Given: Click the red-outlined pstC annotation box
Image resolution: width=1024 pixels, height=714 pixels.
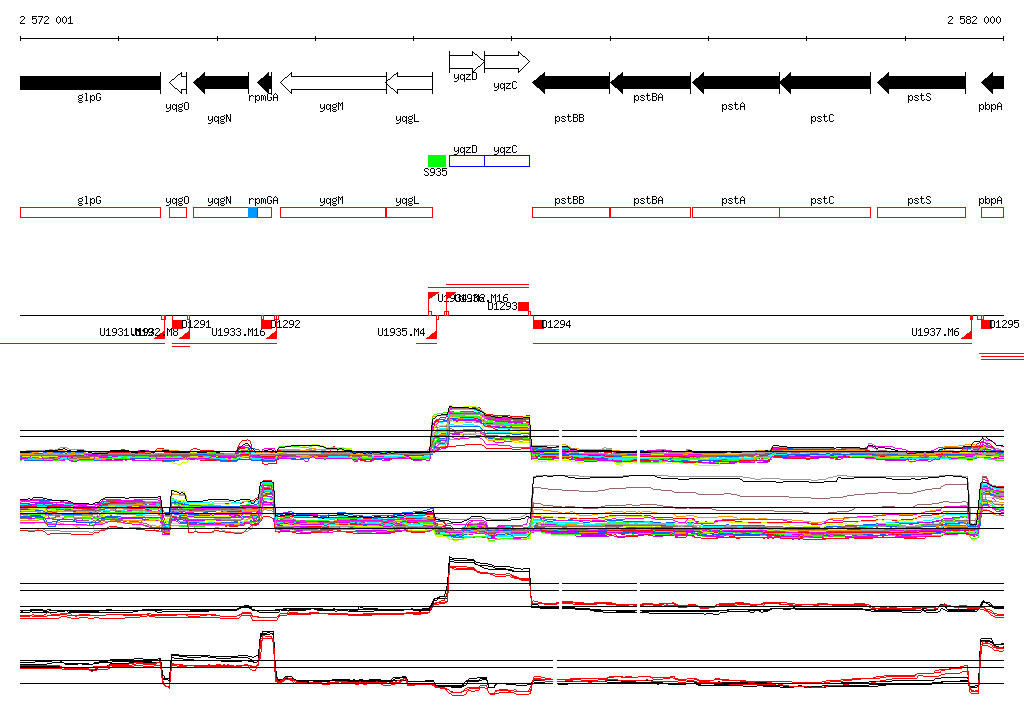Looking at the screenshot, I should click(825, 212).
